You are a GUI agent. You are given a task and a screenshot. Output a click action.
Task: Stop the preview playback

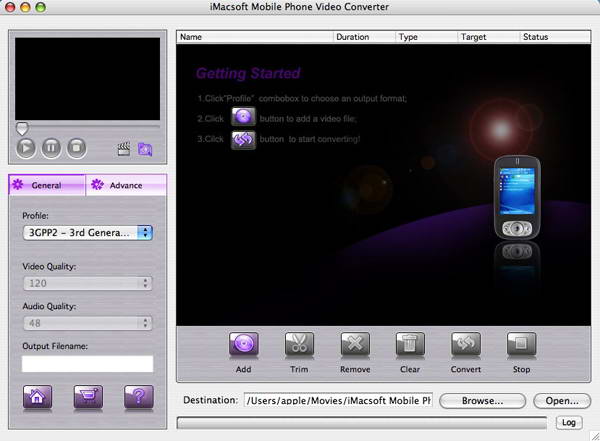[77, 148]
